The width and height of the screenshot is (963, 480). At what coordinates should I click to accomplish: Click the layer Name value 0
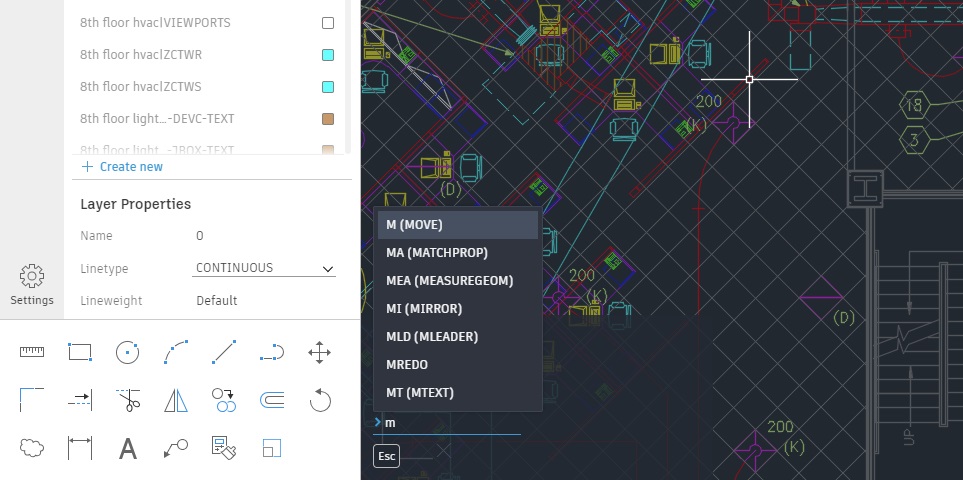coord(200,236)
